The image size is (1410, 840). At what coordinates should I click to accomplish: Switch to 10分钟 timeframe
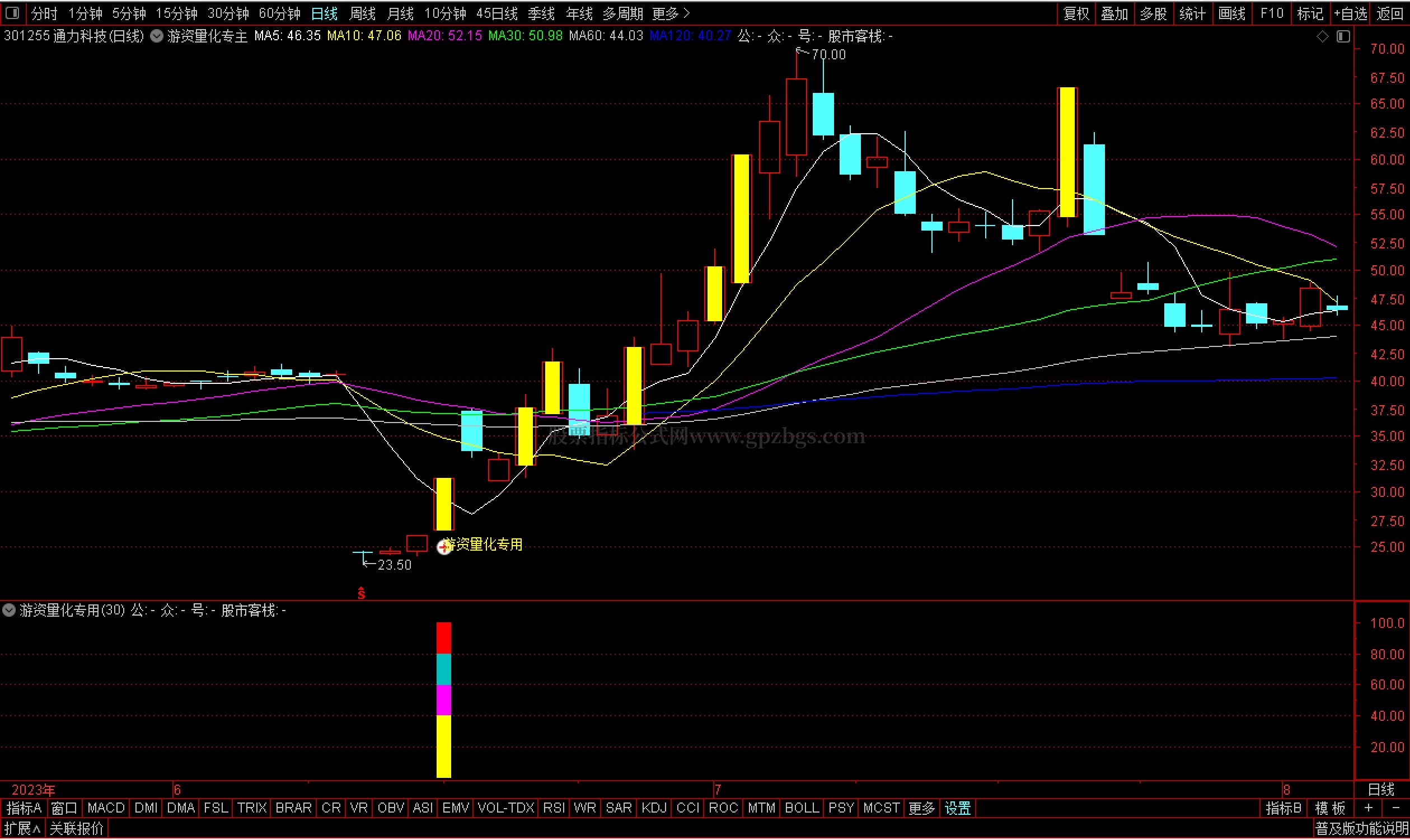pos(446,13)
